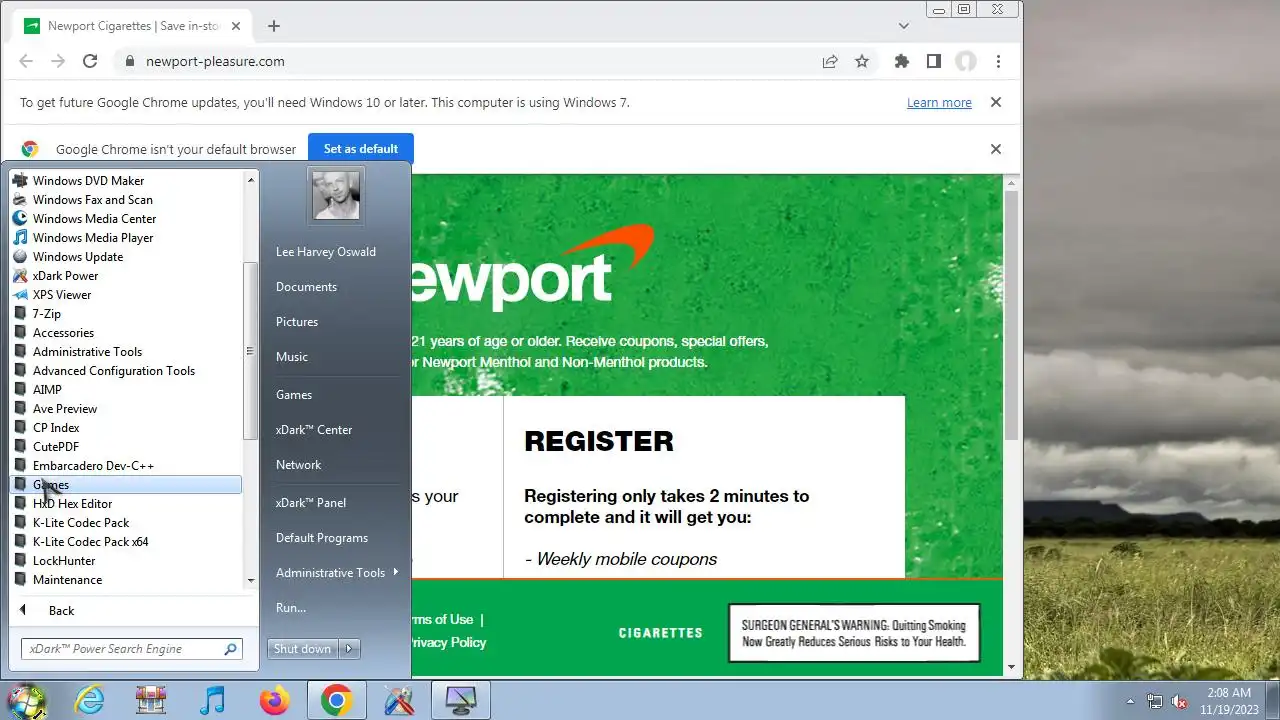1280x720 pixels.
Task: Click the Shut down button
Action: point(303,649)
